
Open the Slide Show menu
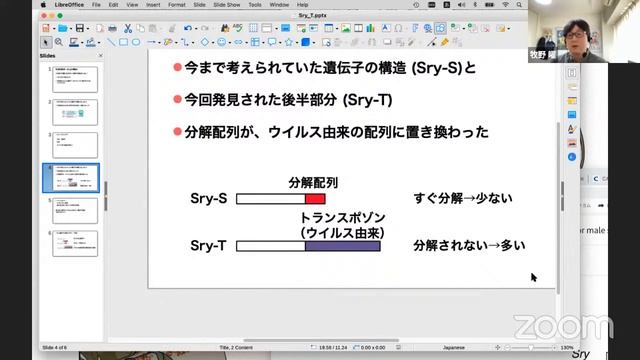pyautogui.click(x=227, y=5)
